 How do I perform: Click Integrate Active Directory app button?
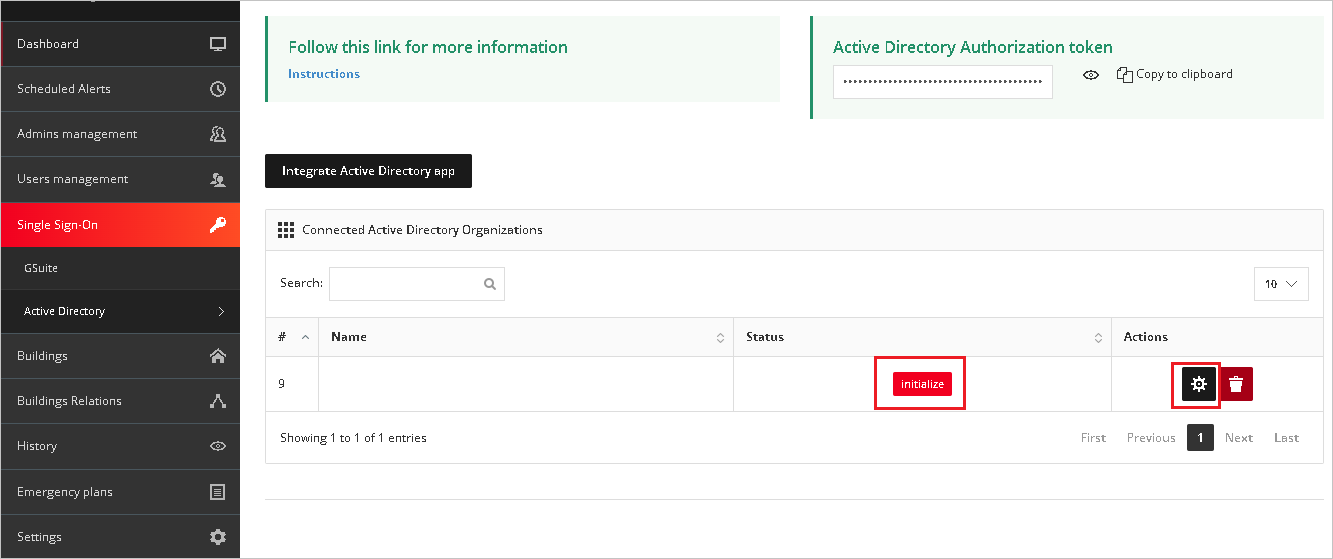click(x=368, y=171)
